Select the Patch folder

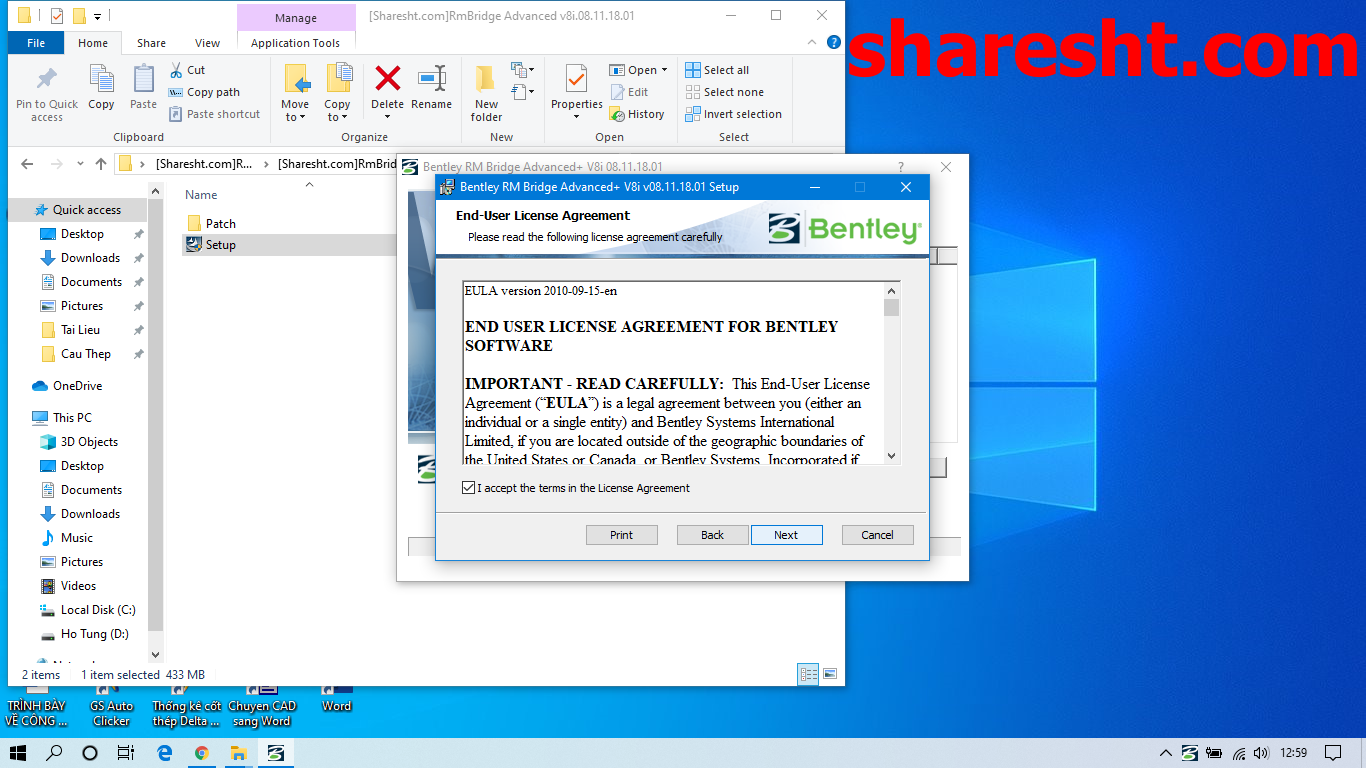tap(212, 224)
